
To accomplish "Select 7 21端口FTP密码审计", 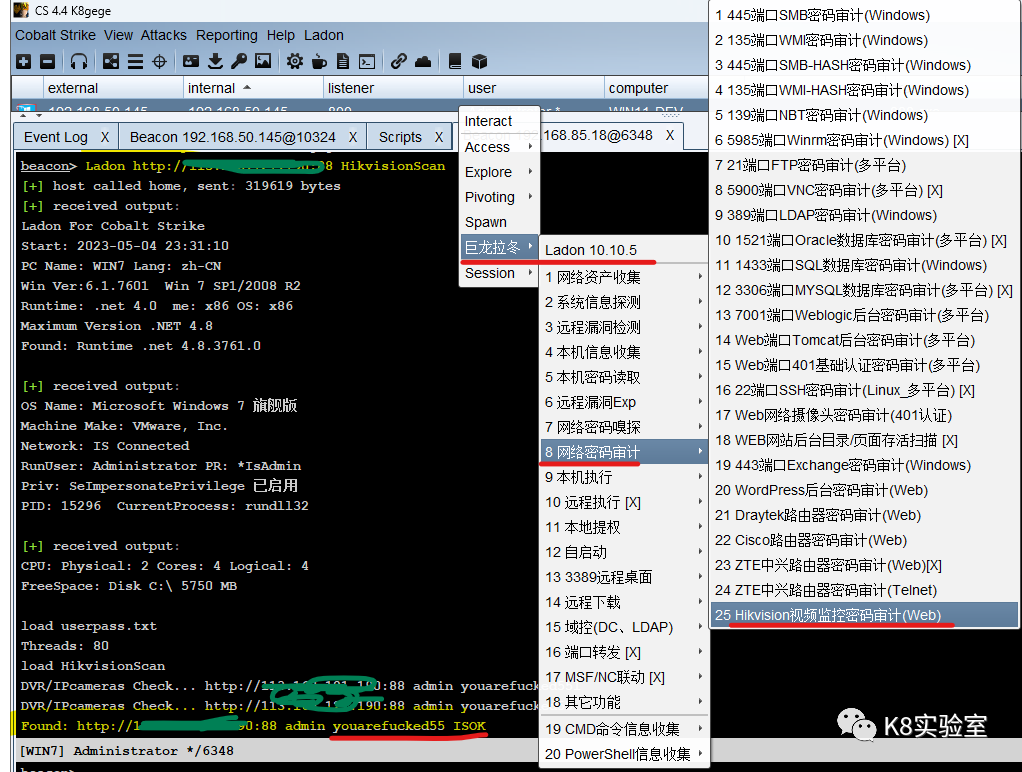I will coord(864,165).
